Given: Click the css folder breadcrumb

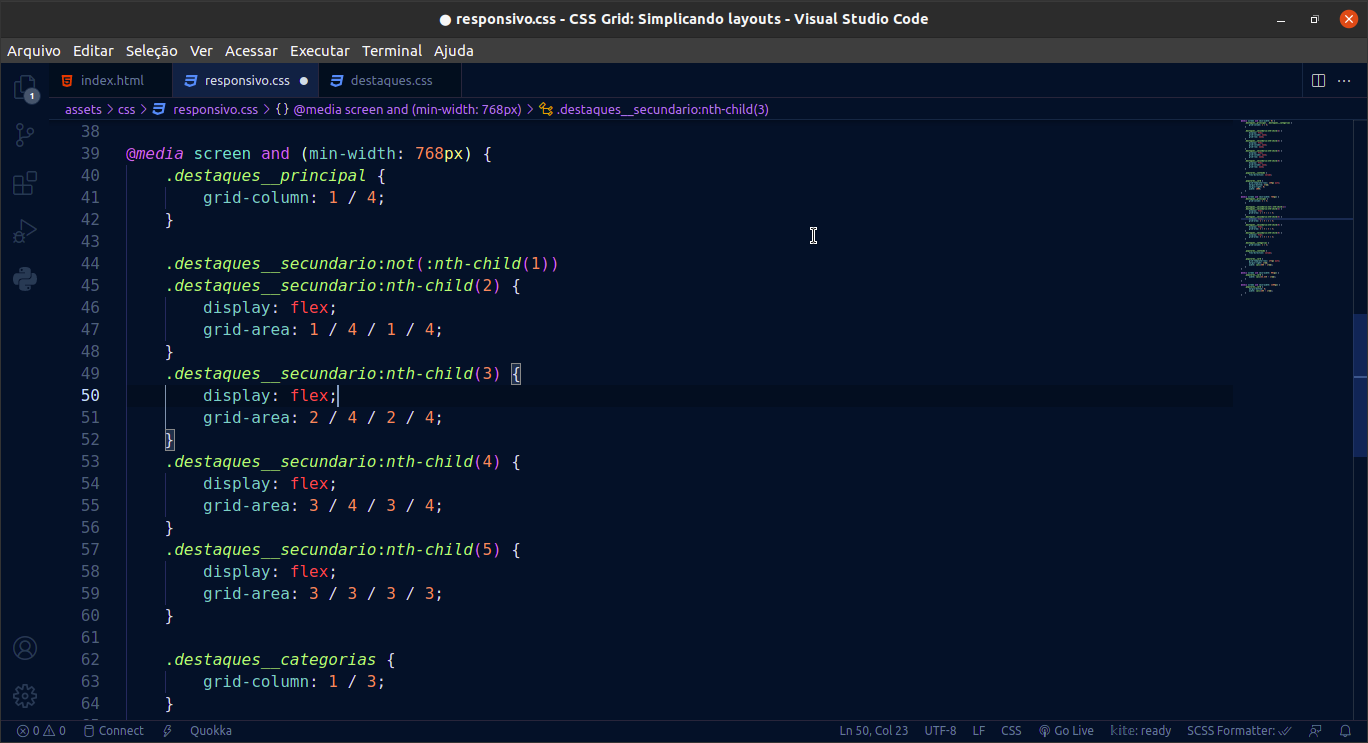Looking at the screenshot, I should click(126, 109).
